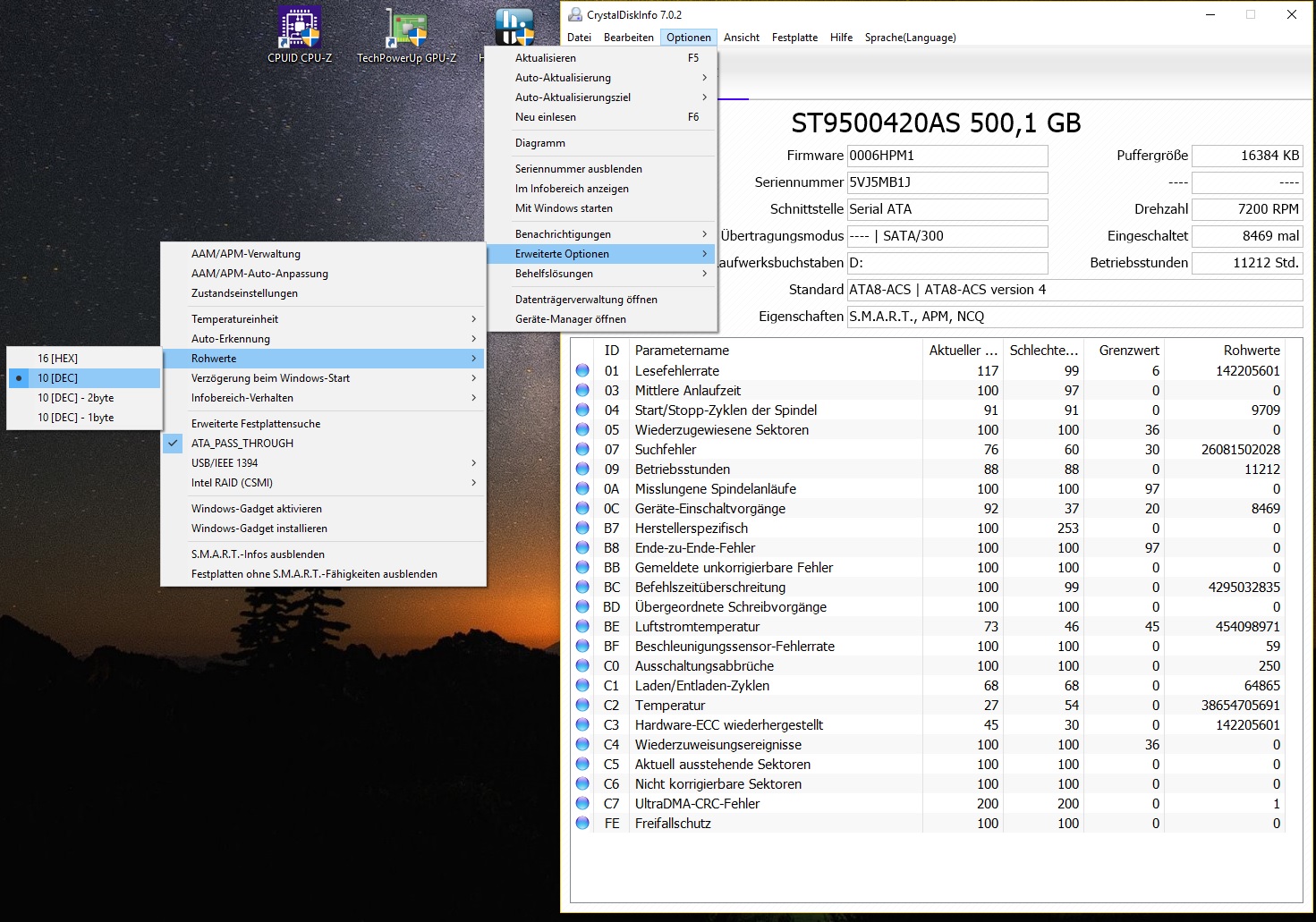Screen dimensions: 1316x922
Task: Click status orb for Freifallschutz row
Action: coord(582,823)
